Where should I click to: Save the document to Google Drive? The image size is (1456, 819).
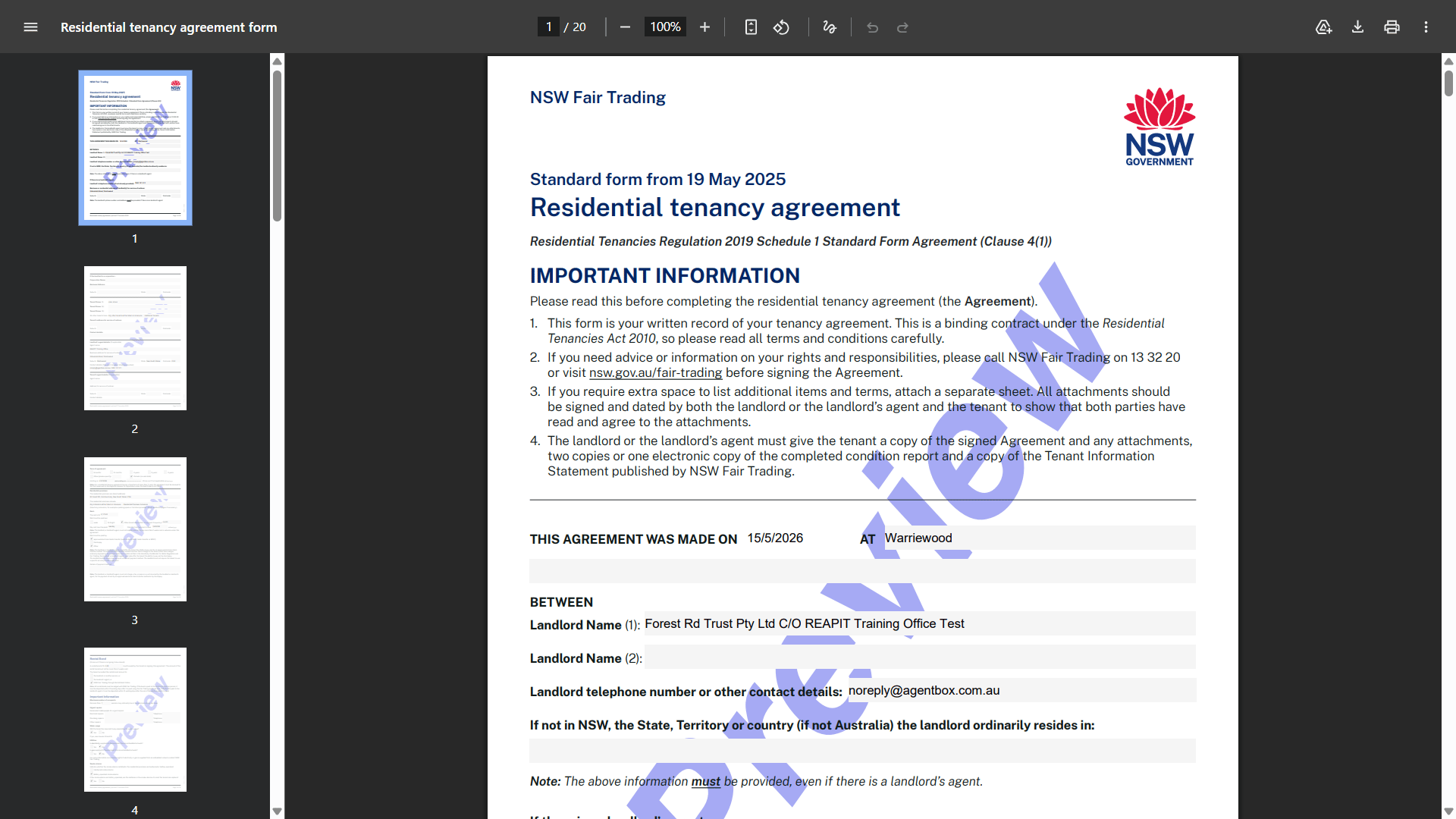tap(1323, 27)
